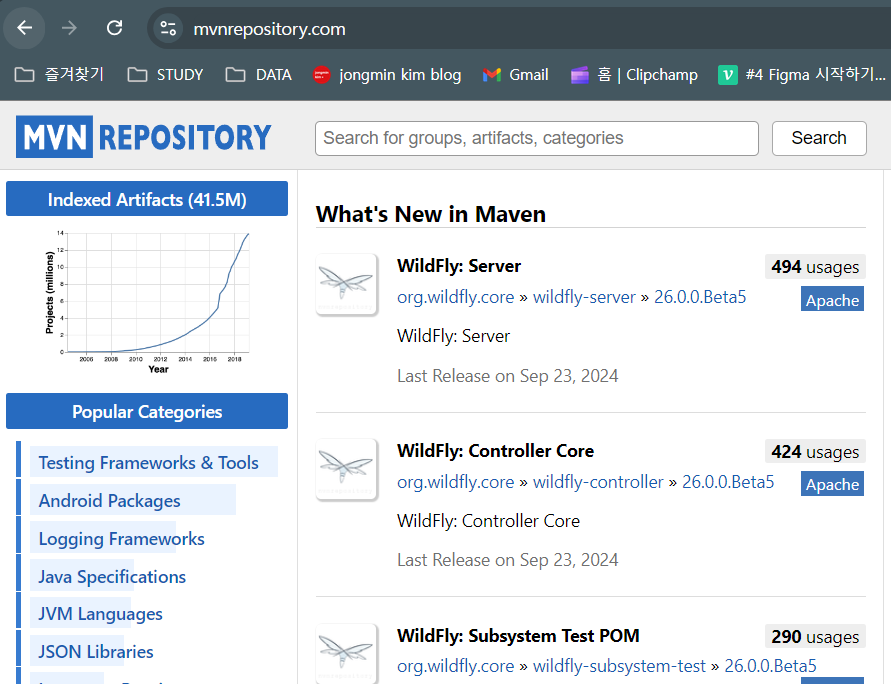Click WildFly: Controller Core description text
Viewport: 891px width, 684px height.
click(489, 521)
